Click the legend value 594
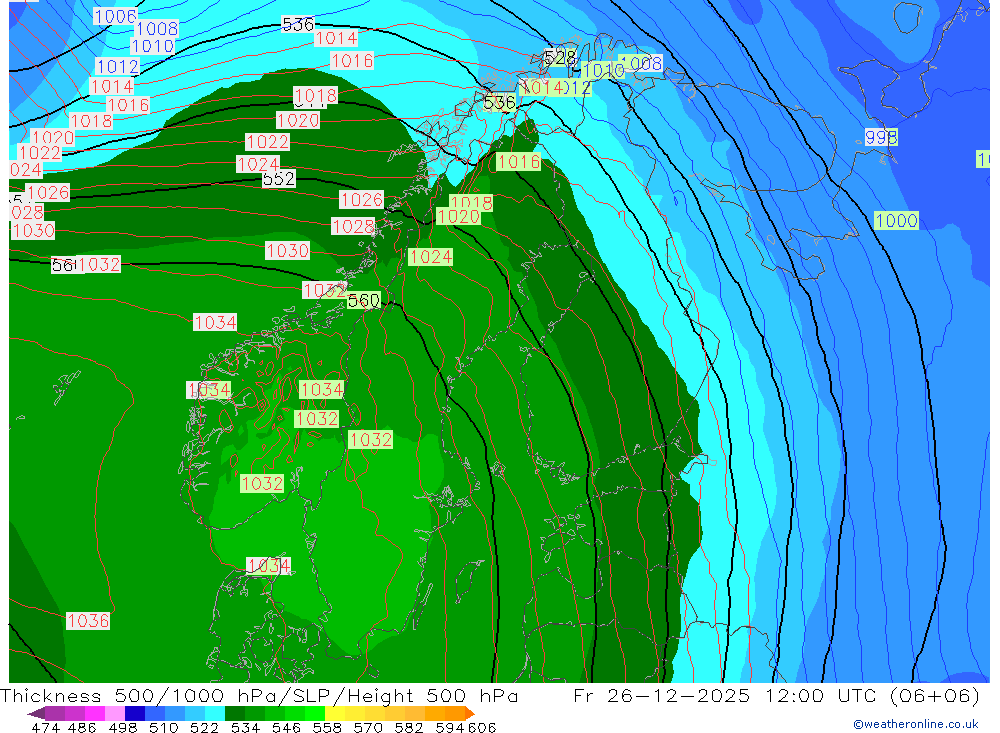This screenshot has height=733, width=1000. 450,727
